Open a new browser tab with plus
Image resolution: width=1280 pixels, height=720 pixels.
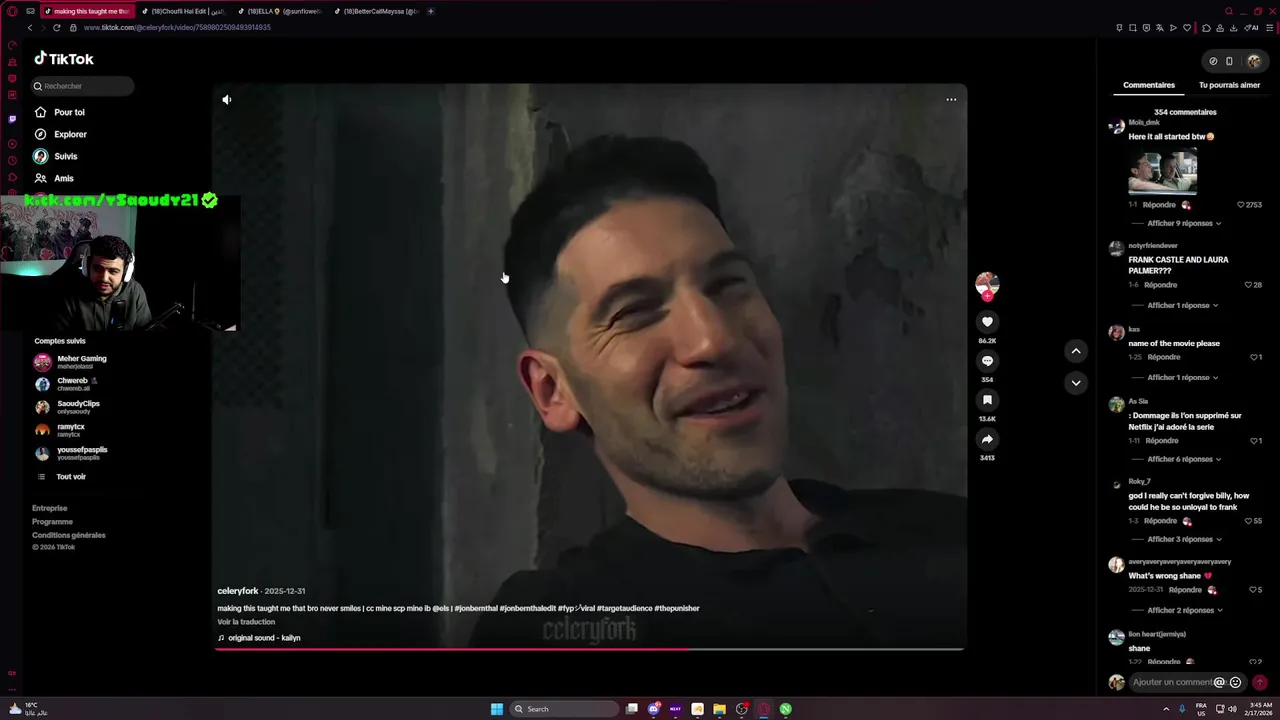431,11
